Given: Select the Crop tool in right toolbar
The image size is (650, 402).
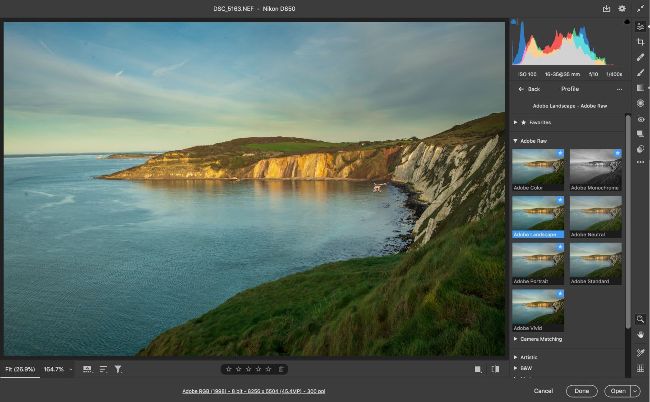Looking at the screenshot, I should pyautogui.click(x=640, y=42).
